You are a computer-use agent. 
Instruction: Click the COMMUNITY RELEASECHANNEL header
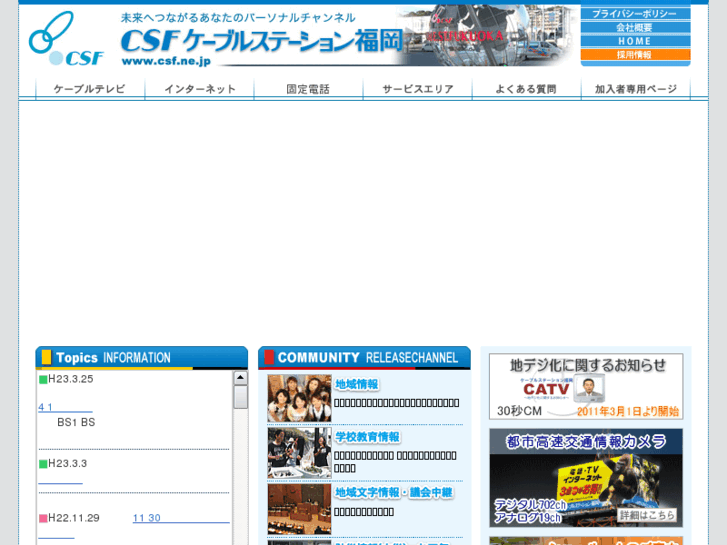click(364, 358)
